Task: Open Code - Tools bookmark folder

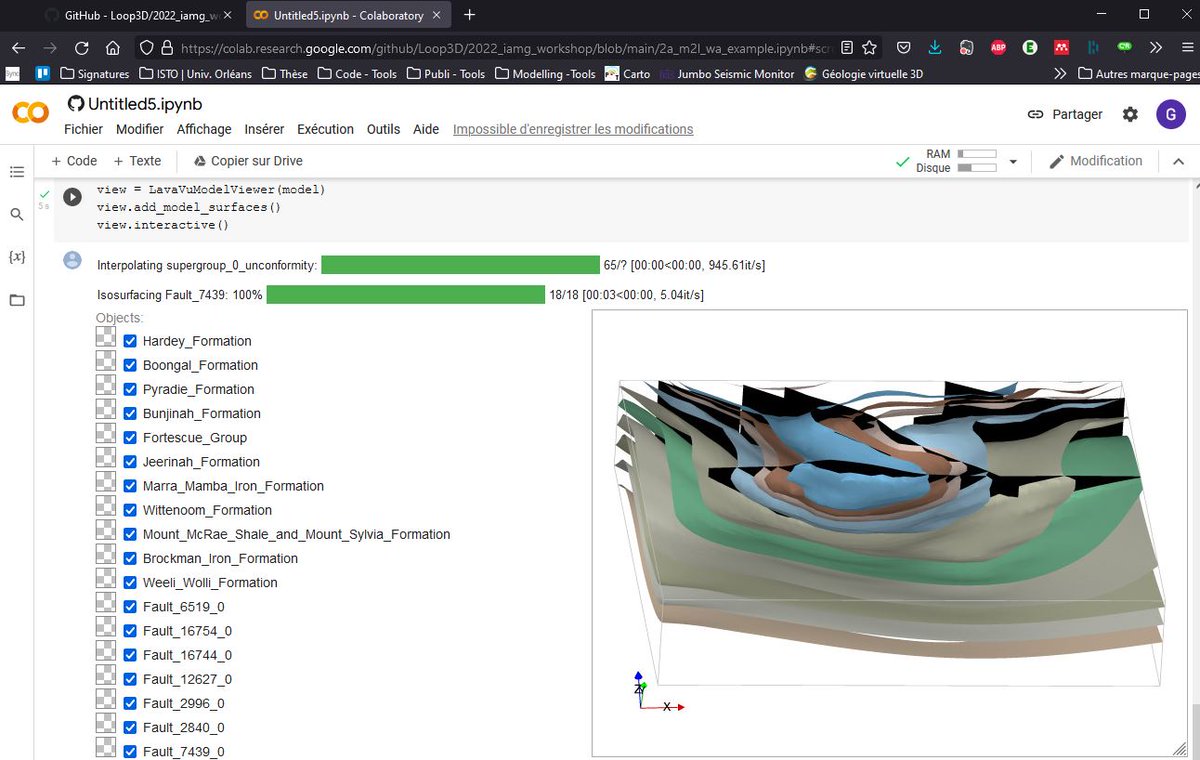Action: pos(357,74)
